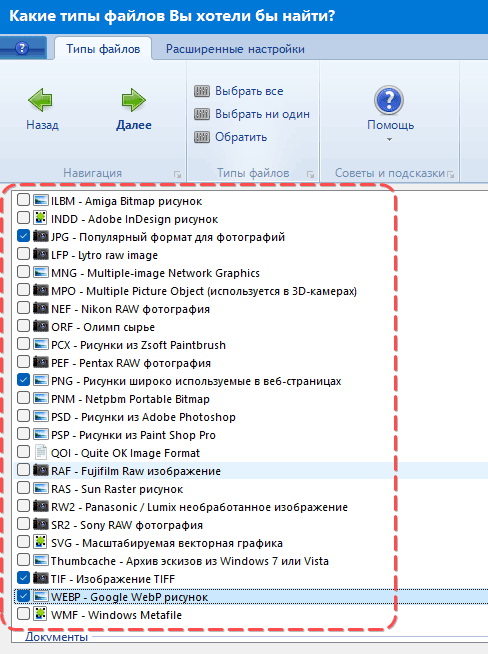Image resolution: width=488 pixels, height=654 pixels.
Task: Select the Thumbcache thumbnails archive row
Action: pyautogui.click(x=190, y=561)
